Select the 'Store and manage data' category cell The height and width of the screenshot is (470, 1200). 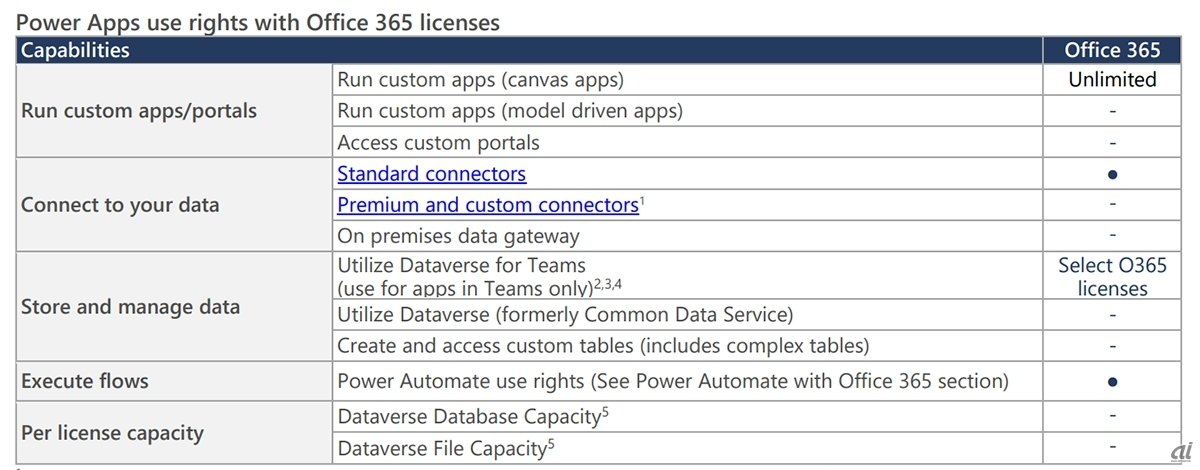click(130, 307)
